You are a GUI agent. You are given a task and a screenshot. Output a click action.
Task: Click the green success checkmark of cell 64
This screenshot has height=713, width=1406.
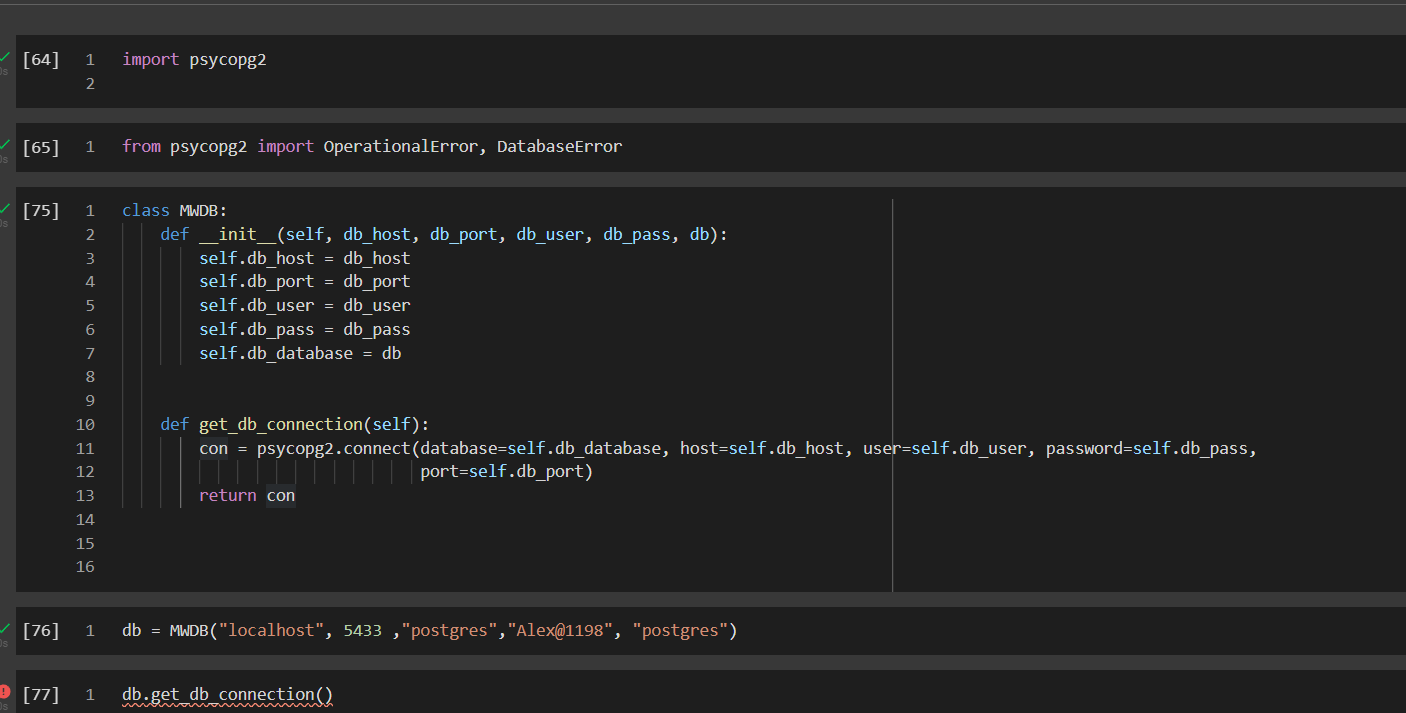pos(5,56)
